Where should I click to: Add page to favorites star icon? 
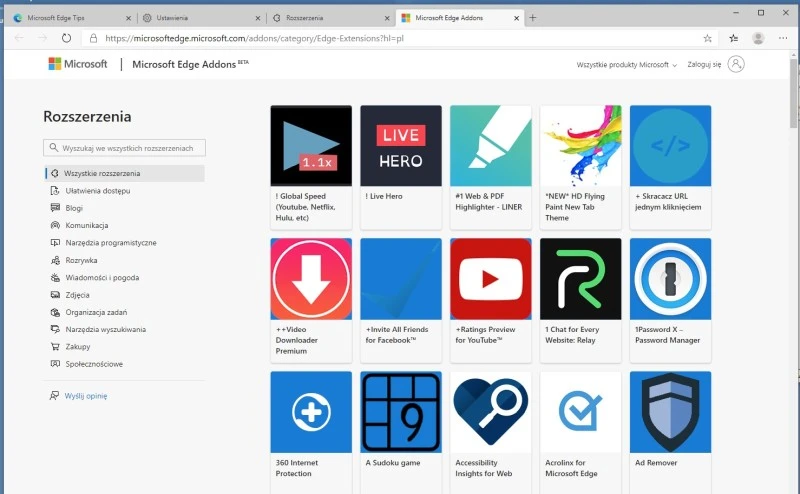pyautogui.click(x=707, y=38)
